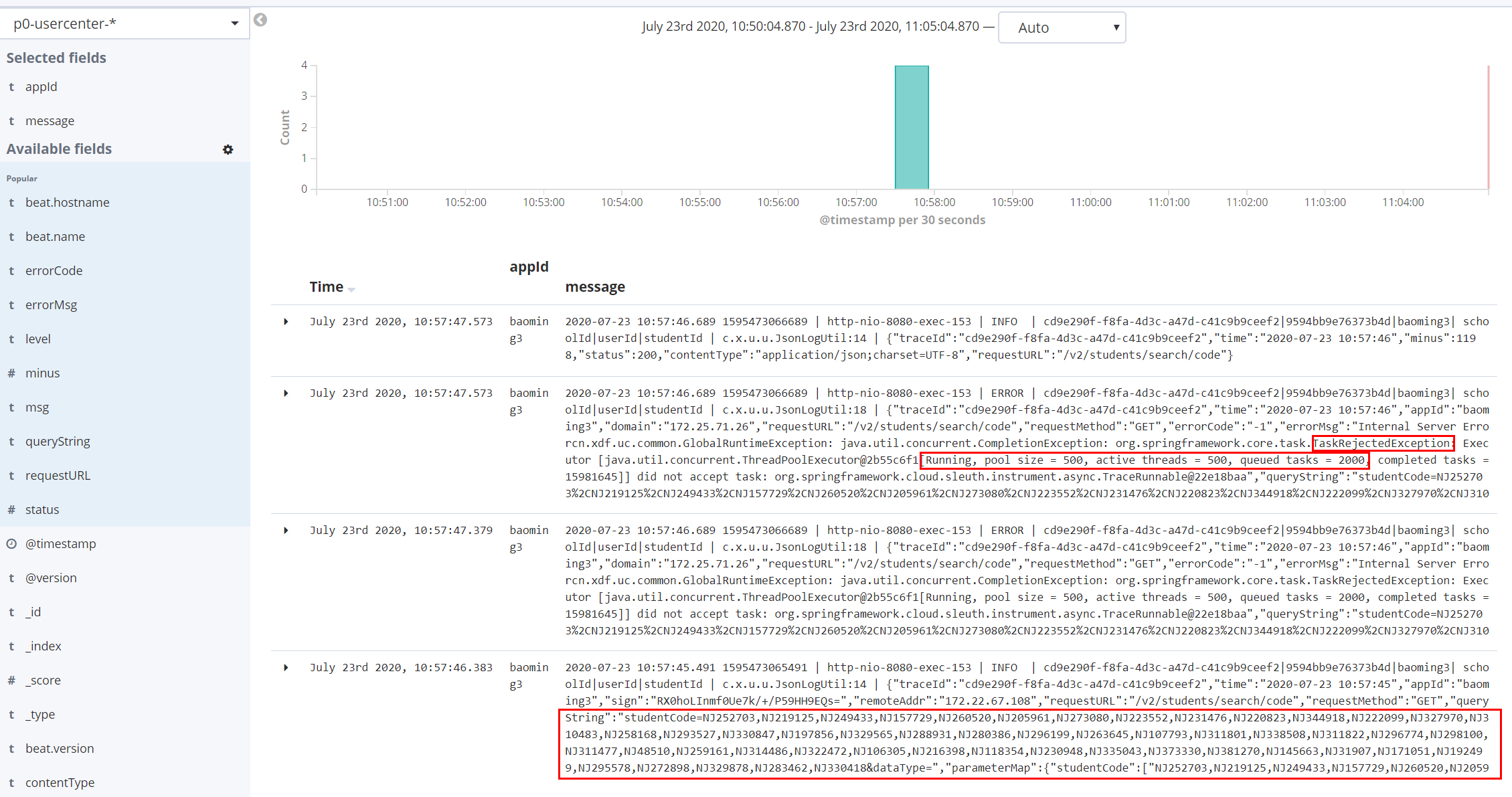The width and height of the screenshot is (1512, 797).
Task: Expand the log row at 10:57:47.379
Action: [286, 531]
